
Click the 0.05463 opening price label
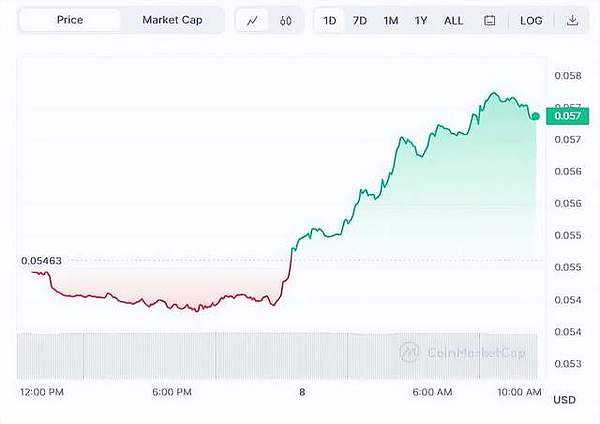tap(41, 261)
